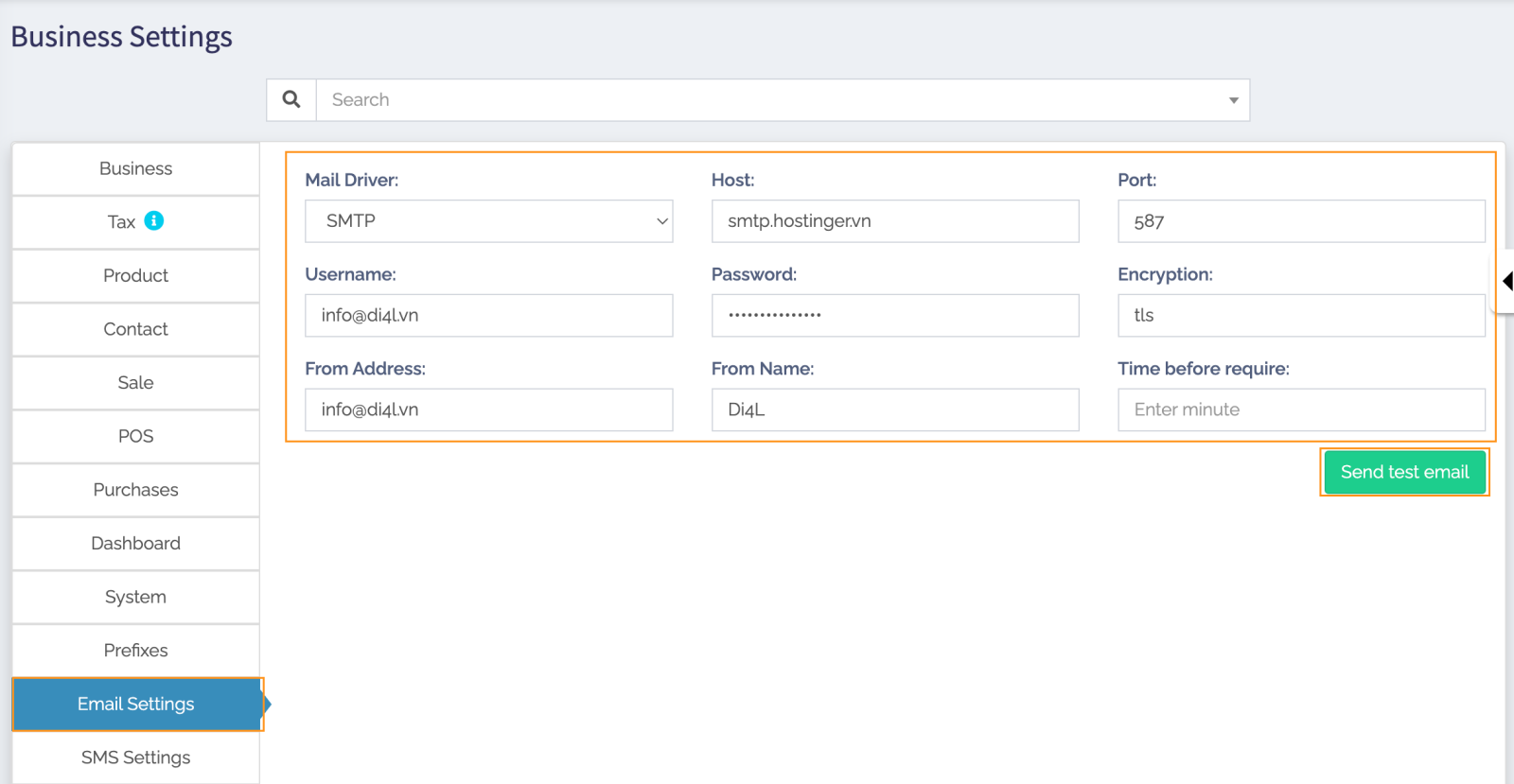Screen dimensions: 1514x784
Task: Click the Username input field
Action: coord(488,315)
